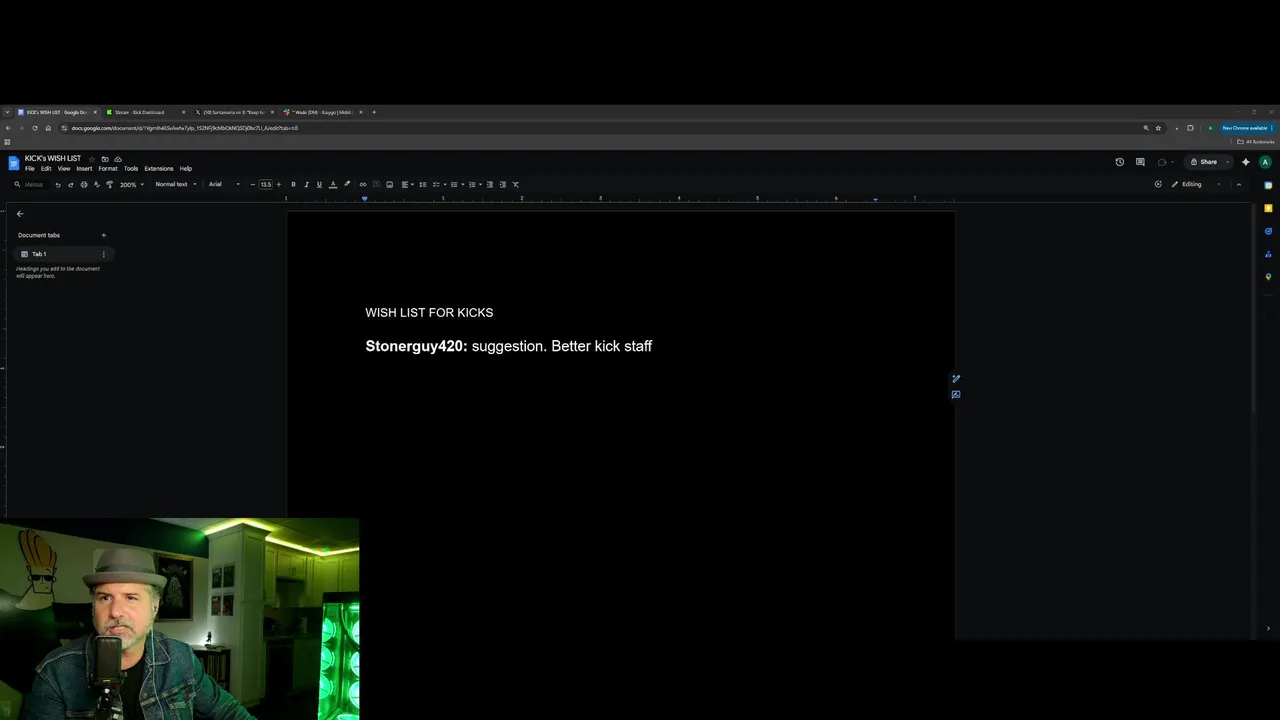Screen dimensions: 1280x720
Task: Open a new browser tab
Action: pos(374,112)
